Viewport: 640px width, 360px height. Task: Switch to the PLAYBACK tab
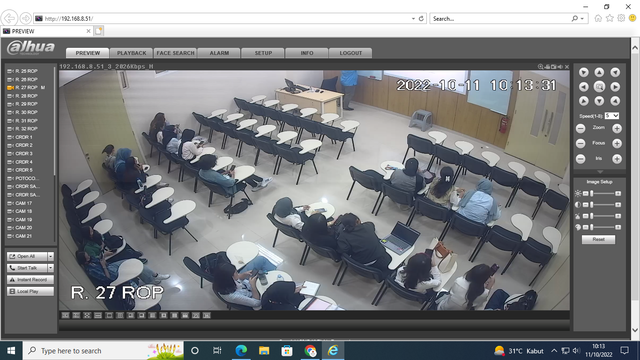click(x=131, y=53)
